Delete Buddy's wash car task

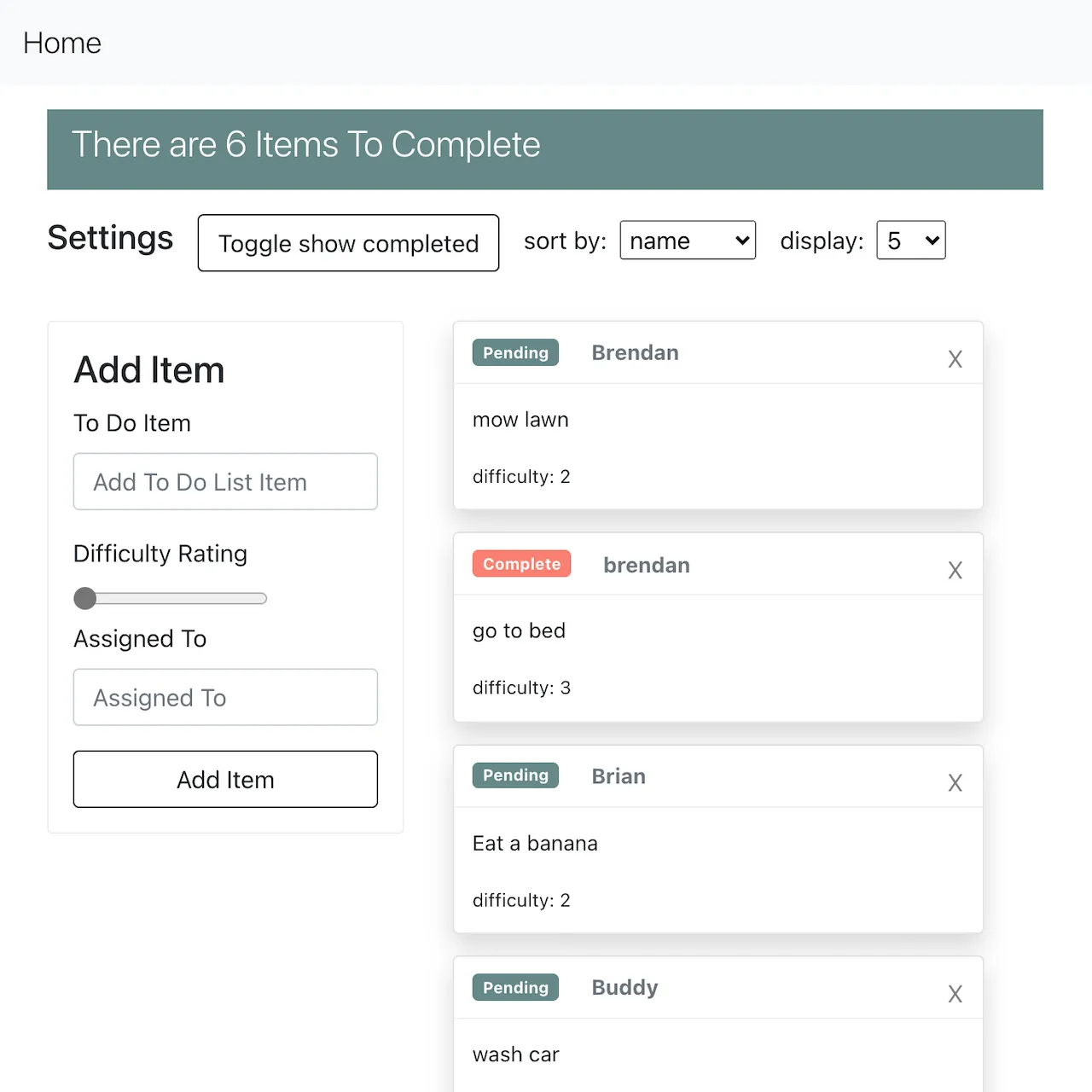(x=955, y=993)
